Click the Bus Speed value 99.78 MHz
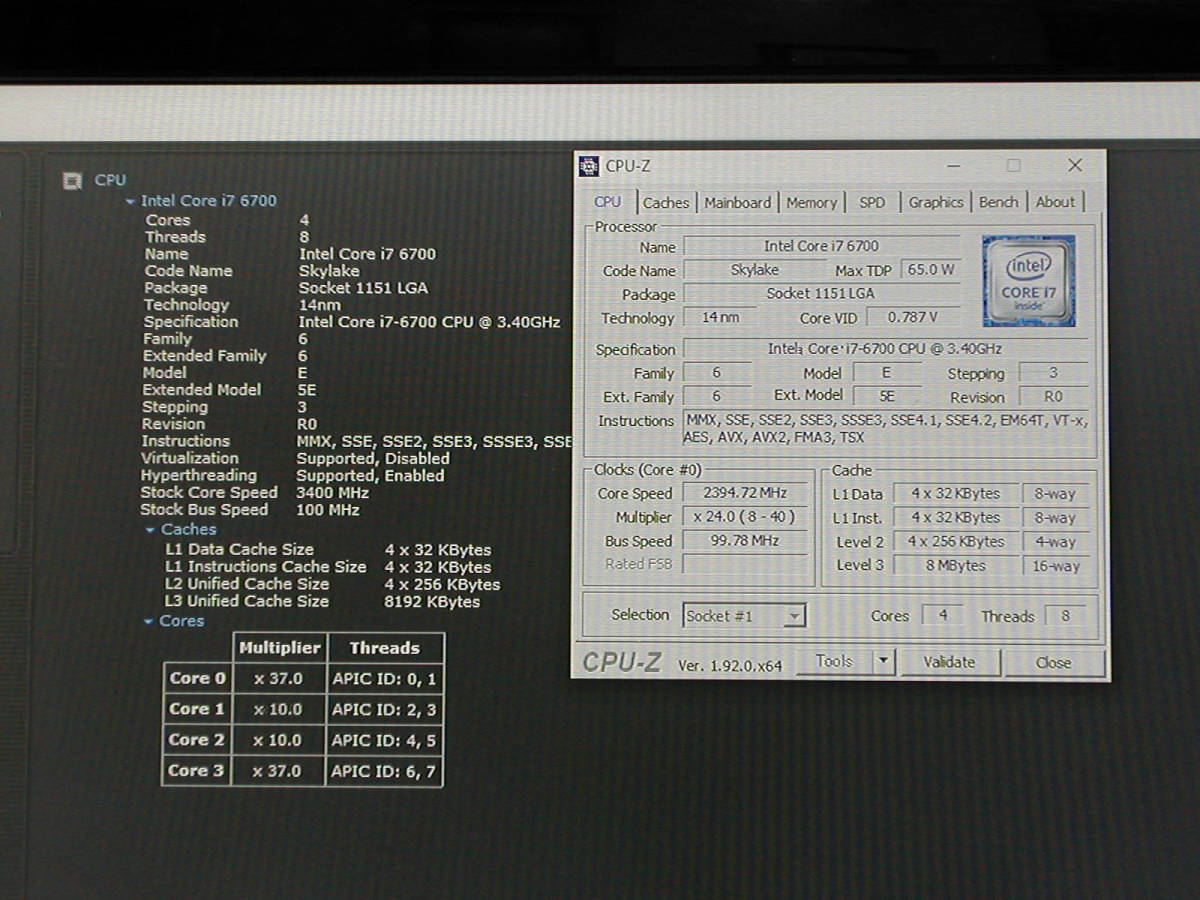 (746, 541)
